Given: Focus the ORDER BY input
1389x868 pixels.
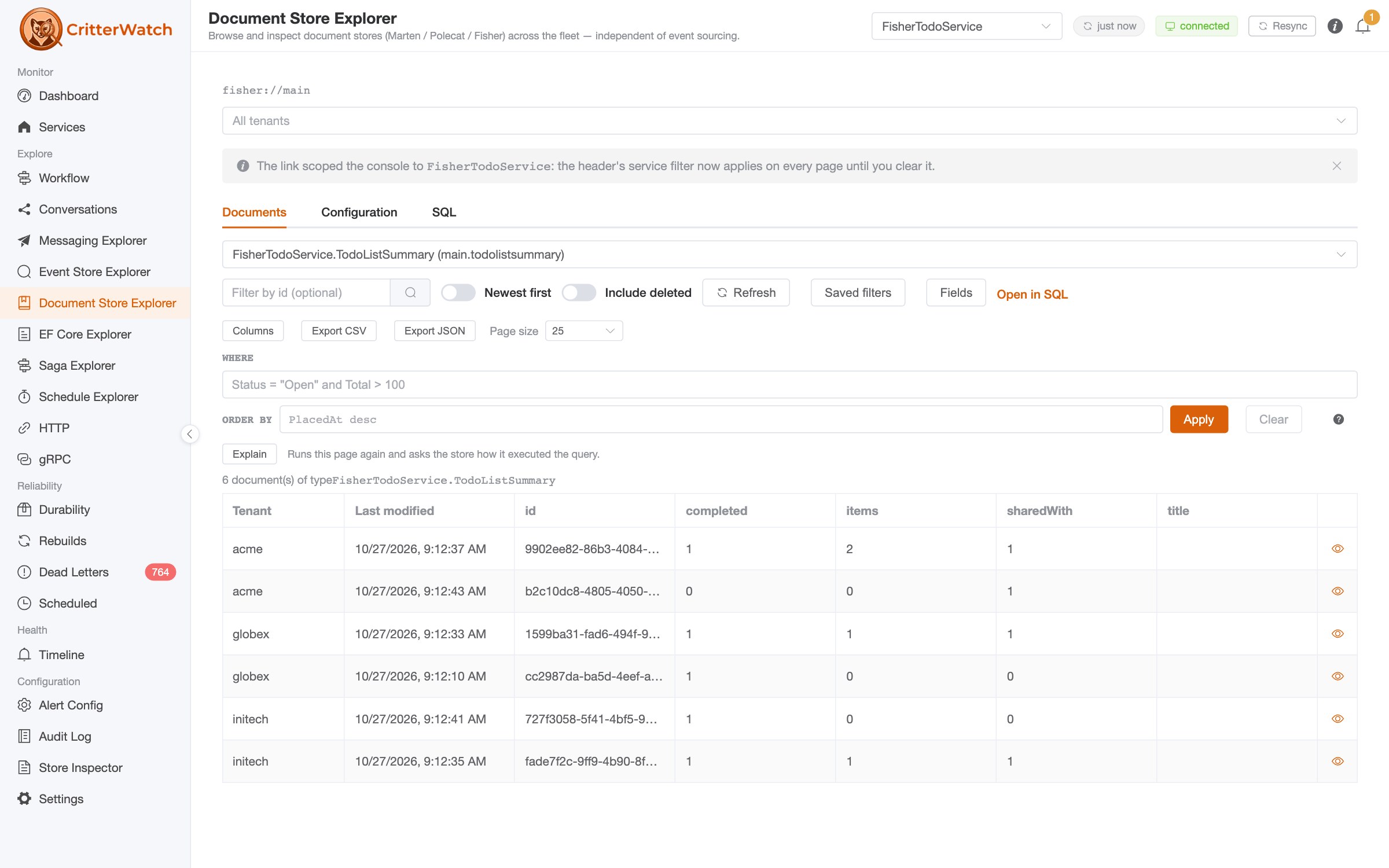Looking at the screenshot, I should (x=721, y=419).
